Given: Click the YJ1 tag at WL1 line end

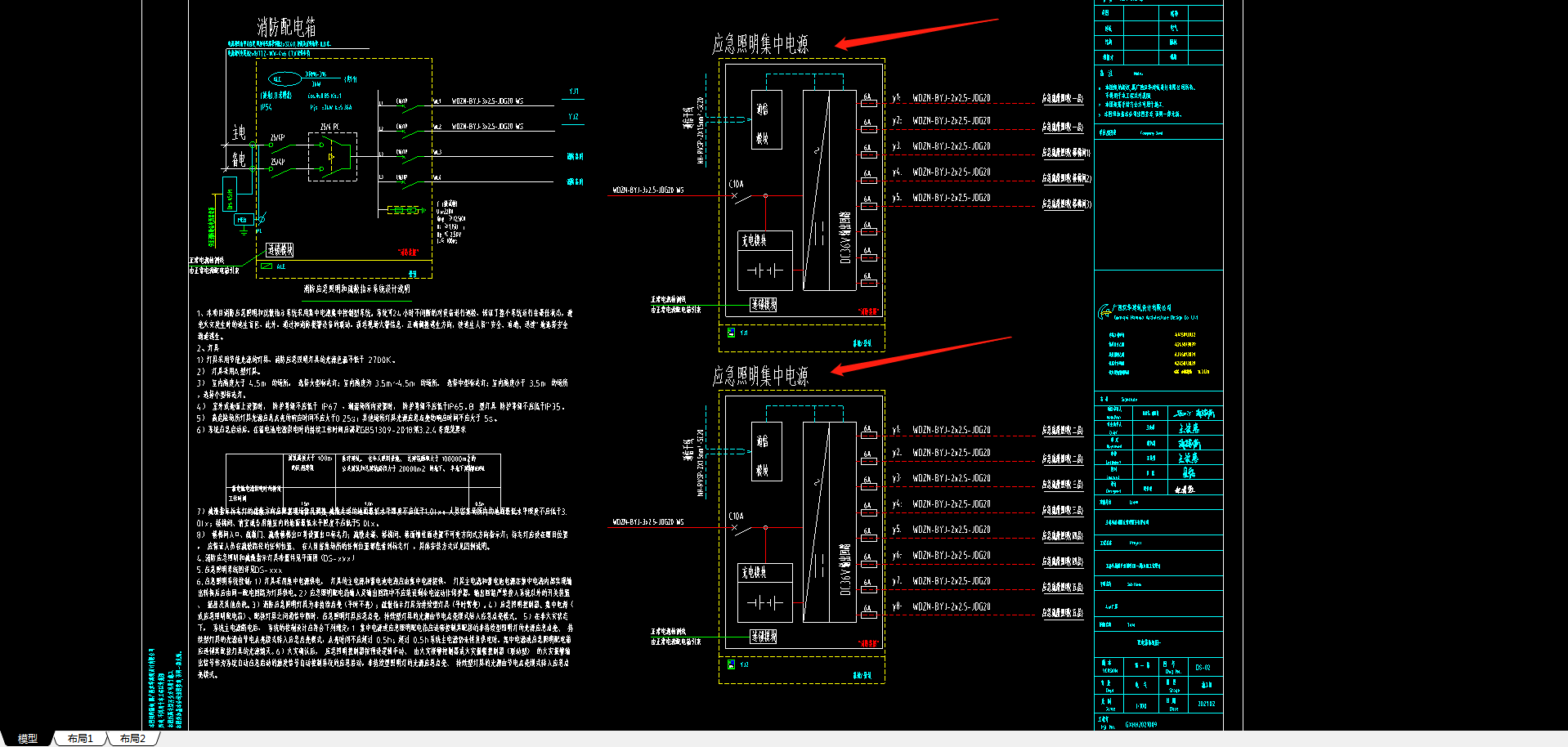Looking at the screenshot, I should point(574,92).
